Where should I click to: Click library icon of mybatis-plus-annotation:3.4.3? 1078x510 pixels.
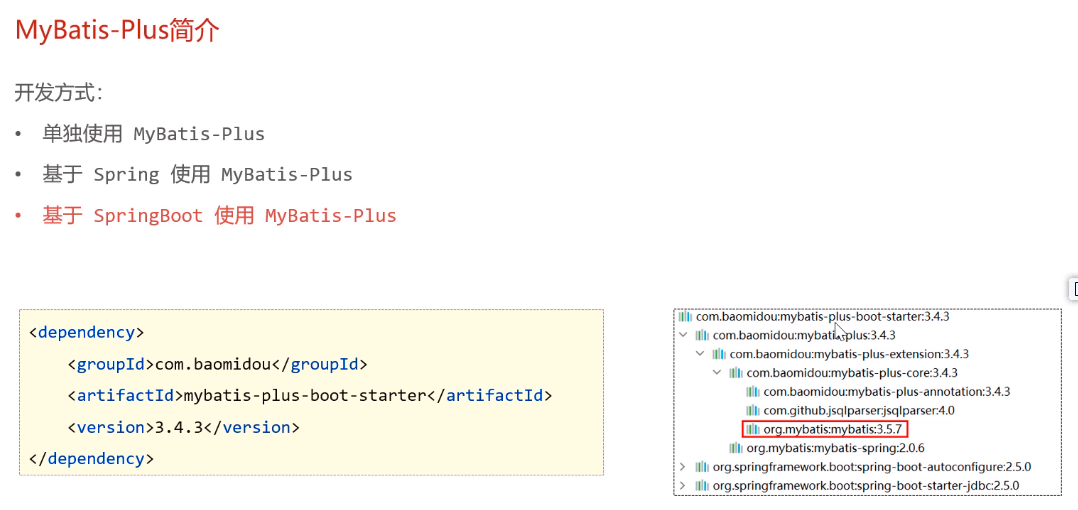click(753, 392)
